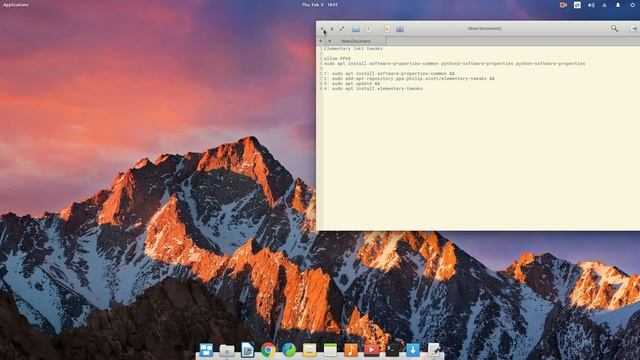The height and width of the screenshot is (360, 640).
Task: Click the red screen recorder indicator
Action: [x=563, y=5]
